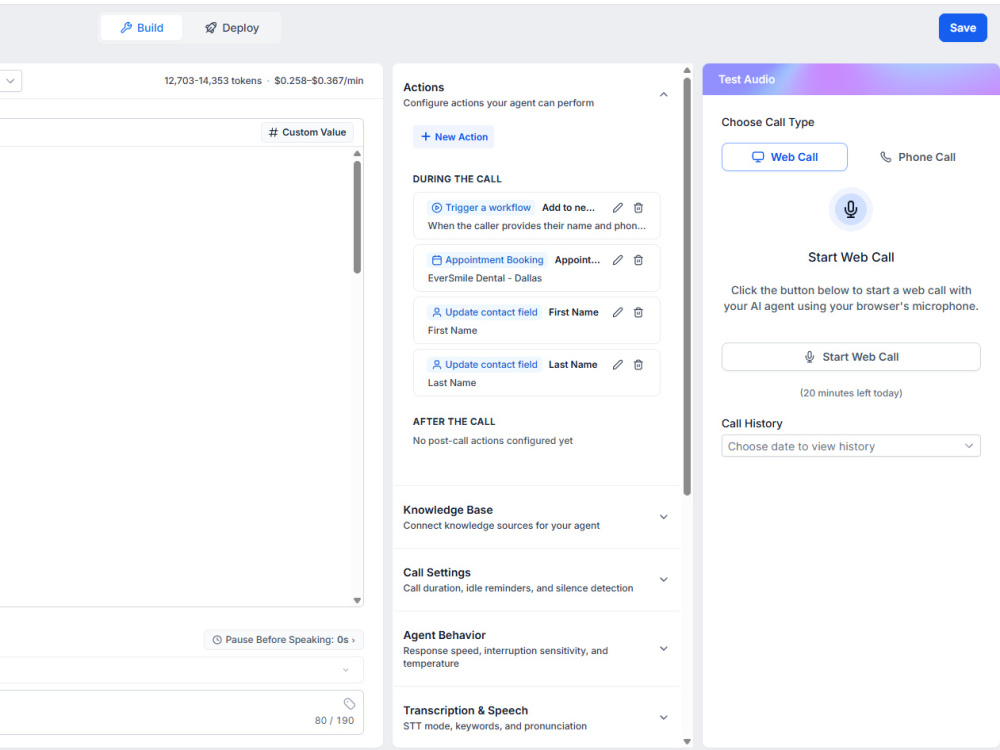1000x750 pixels.
Task: Open the Call History date dropdown
Action: 851,446
